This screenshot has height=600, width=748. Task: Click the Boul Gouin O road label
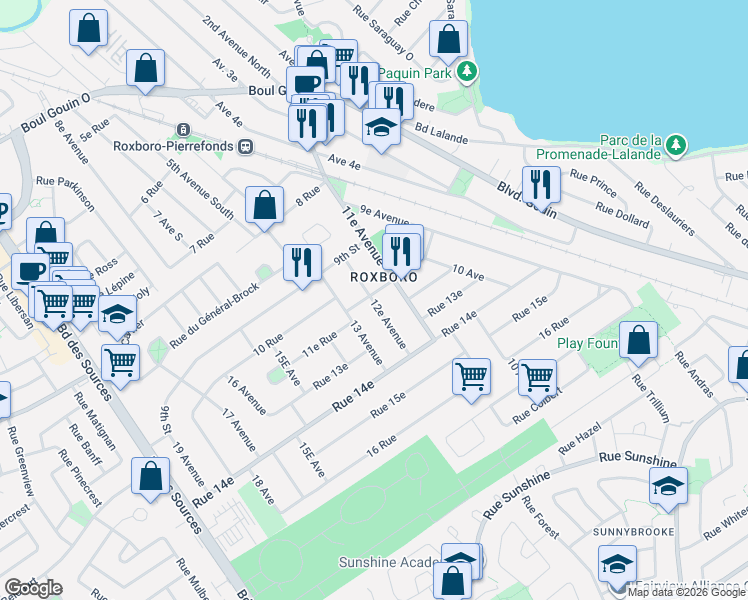(x=55, y=113)
